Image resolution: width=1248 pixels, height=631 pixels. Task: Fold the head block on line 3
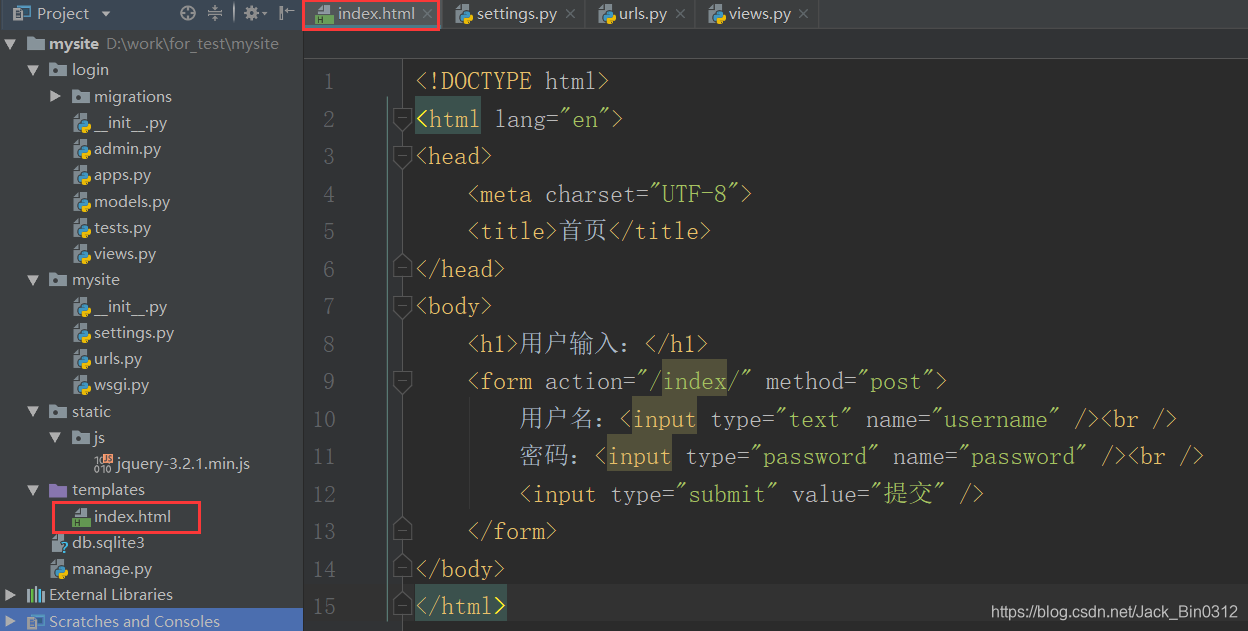402,156
